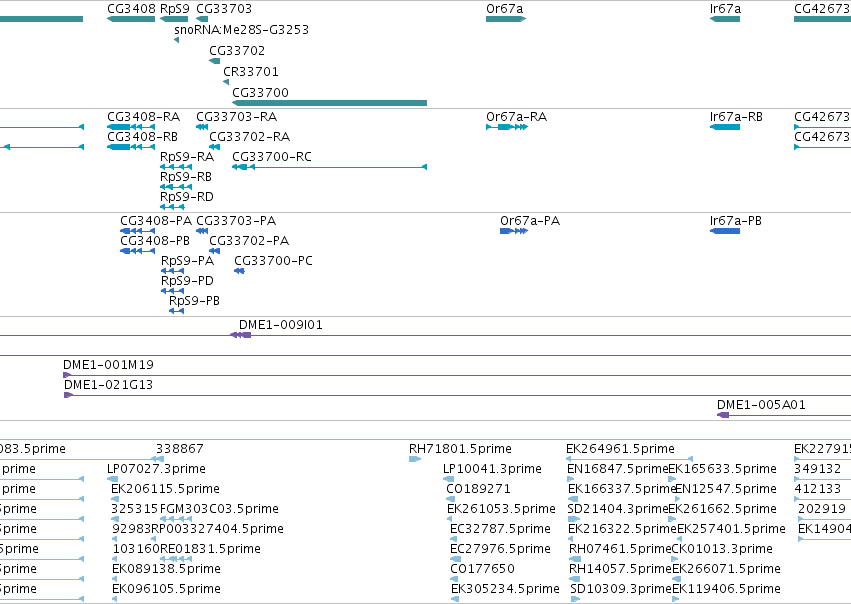Click the Or67a gene label
Image resolution: width=851 pixels, height=604 pixels.
(505, 9)
